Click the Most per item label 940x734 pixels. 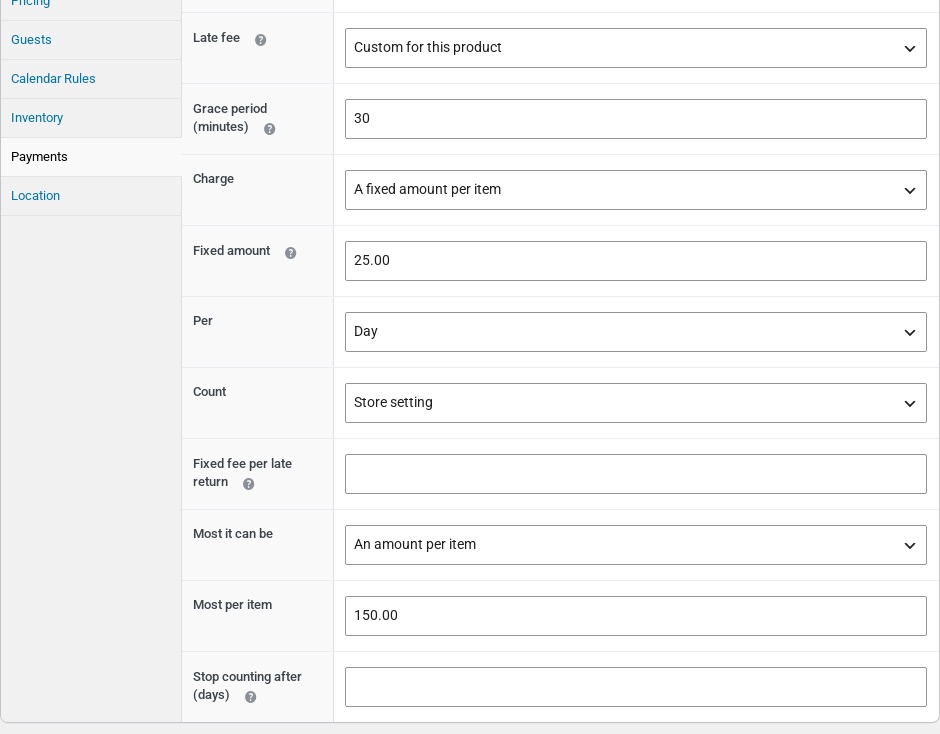pos(233,605)
